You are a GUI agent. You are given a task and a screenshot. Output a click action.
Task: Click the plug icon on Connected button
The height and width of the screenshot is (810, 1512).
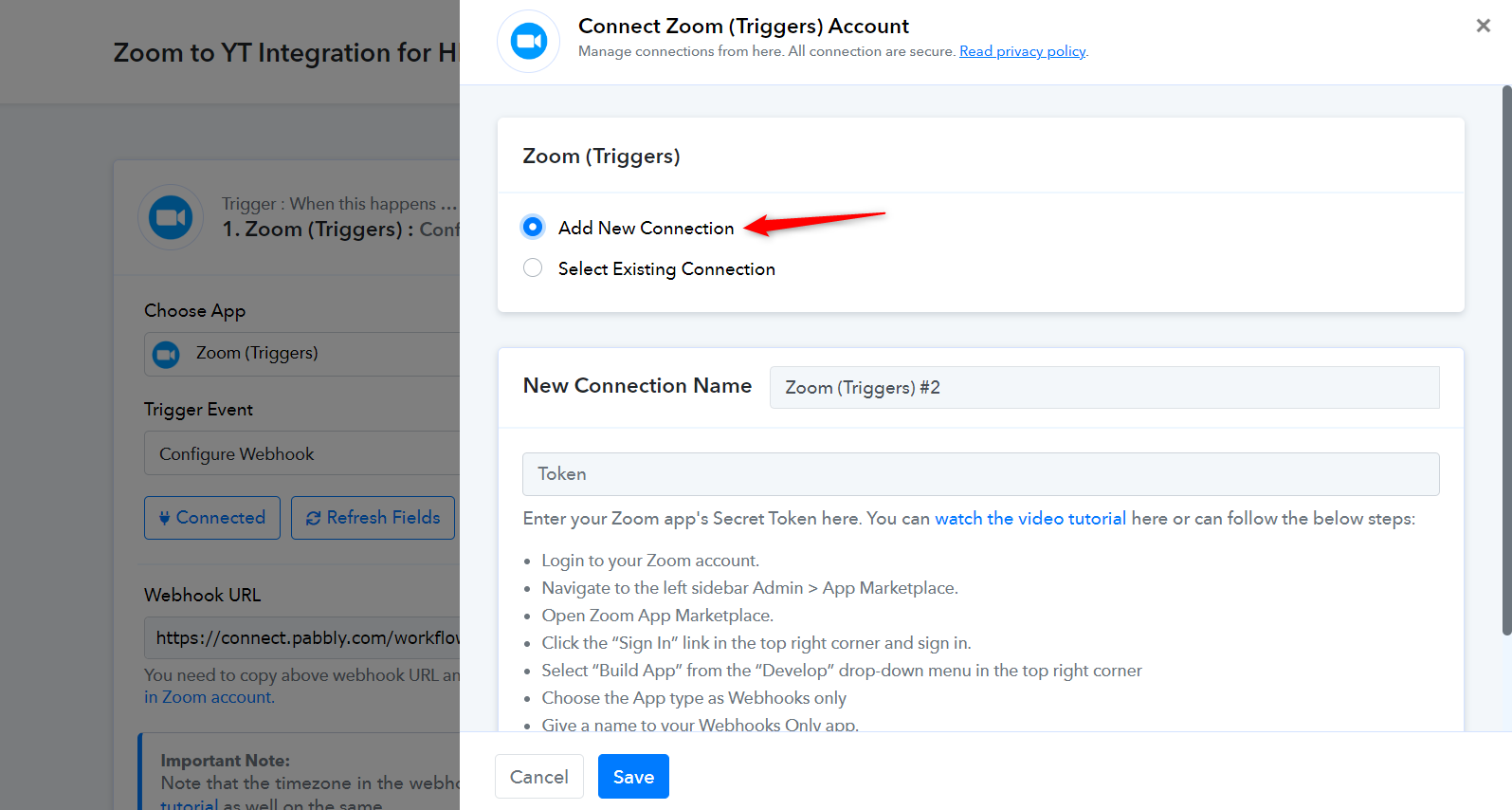[165, 518]
